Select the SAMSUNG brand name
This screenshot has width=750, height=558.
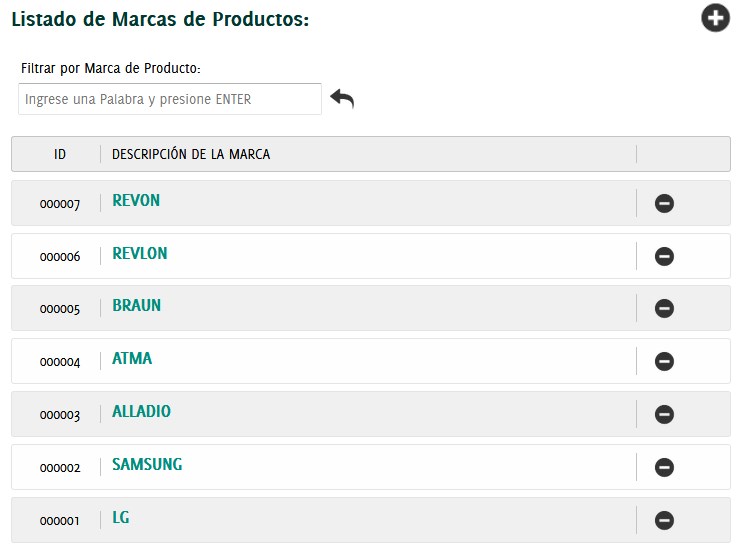tap(147, 465)
